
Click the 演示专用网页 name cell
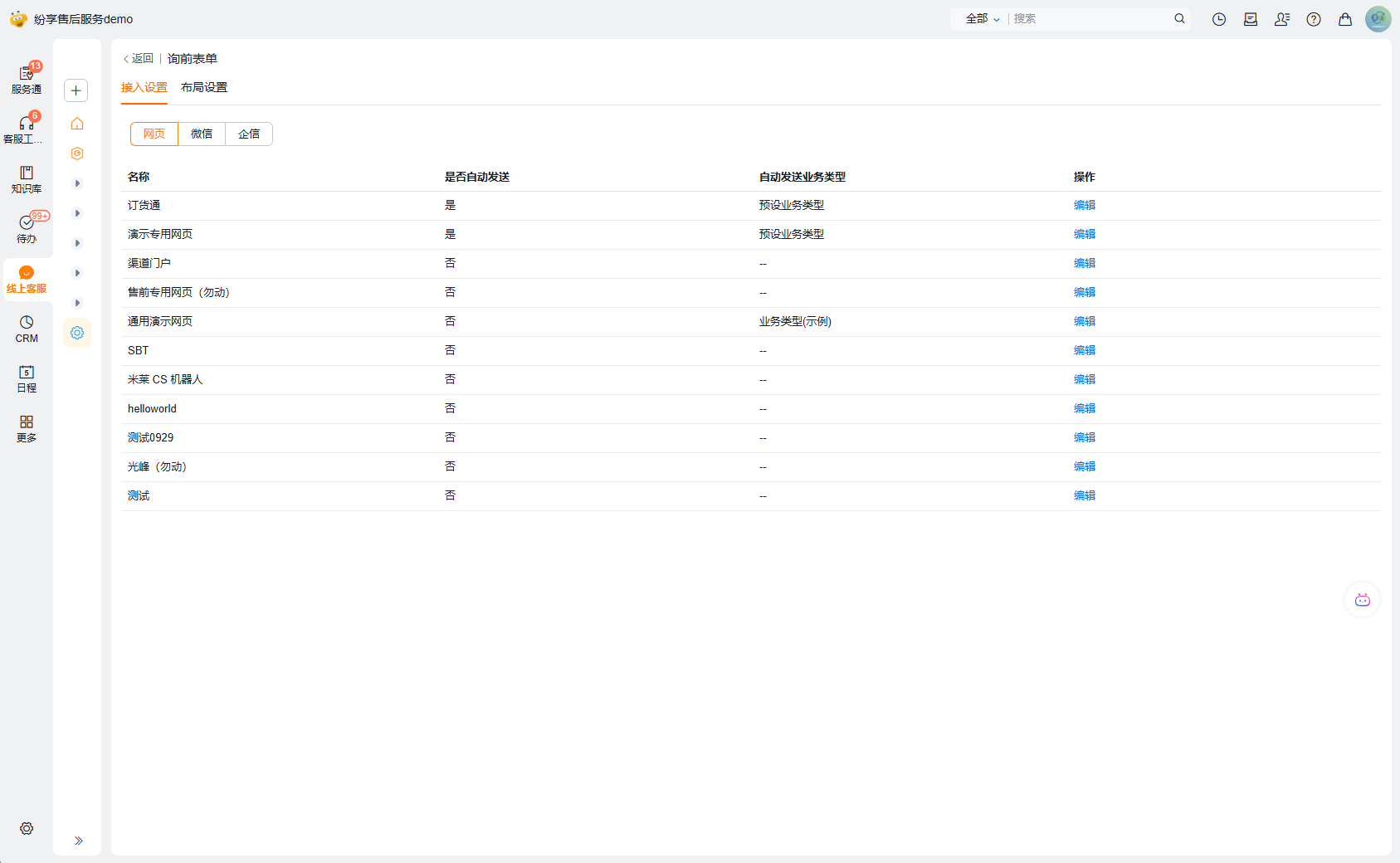[160, 235]
